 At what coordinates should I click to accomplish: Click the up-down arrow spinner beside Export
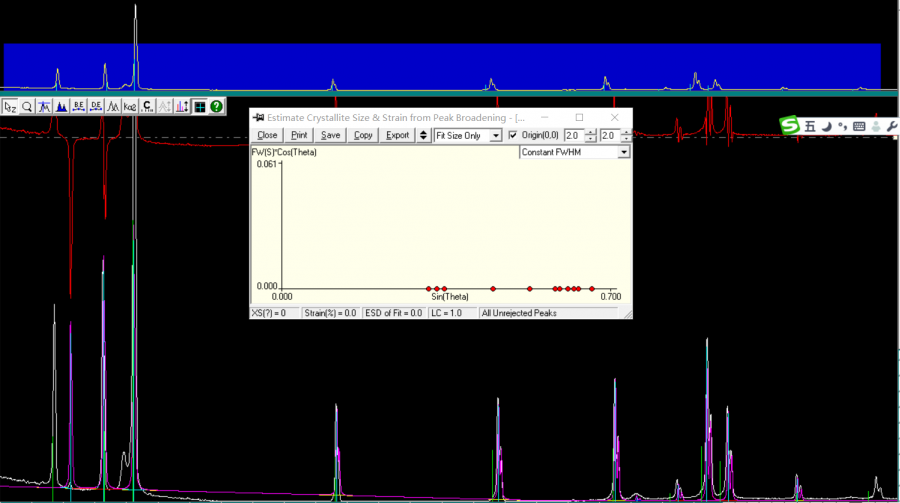423,135
